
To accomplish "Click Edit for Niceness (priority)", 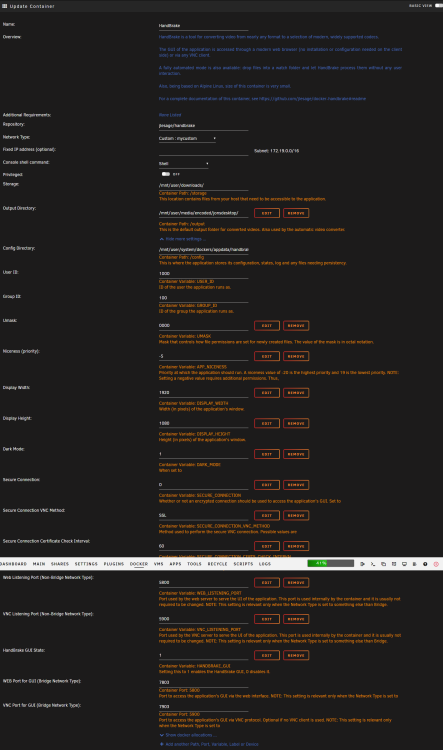I will [267, 356].
